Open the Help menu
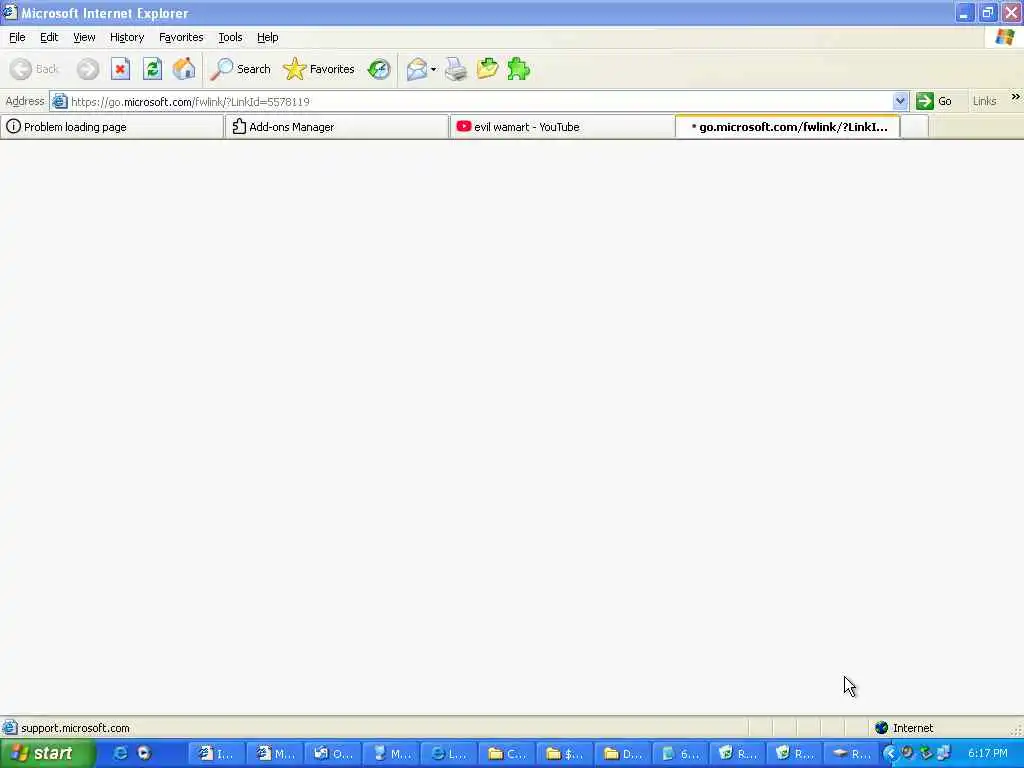1024x768 pixels. point(268,37)
